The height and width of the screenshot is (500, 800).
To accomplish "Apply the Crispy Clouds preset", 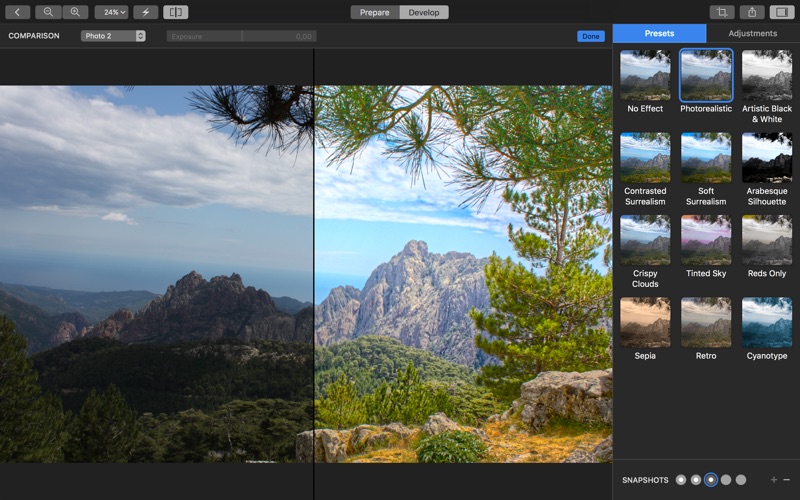I will [645, 240].
